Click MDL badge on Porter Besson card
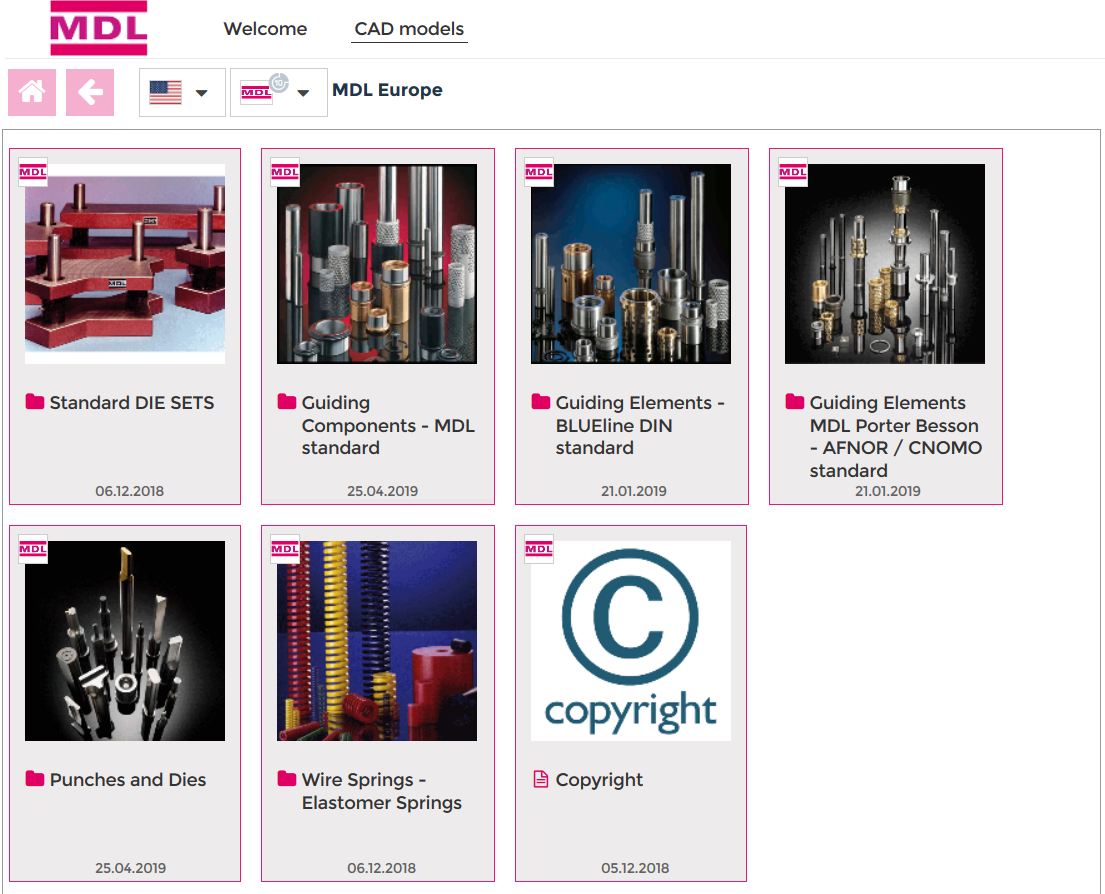Viewport: 1105px width, 894px height. (x=793, y=172)
